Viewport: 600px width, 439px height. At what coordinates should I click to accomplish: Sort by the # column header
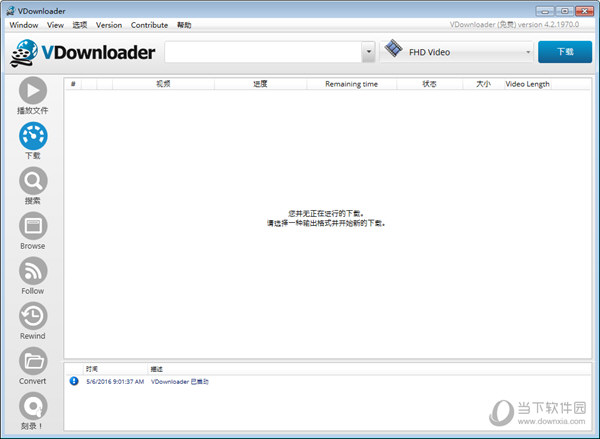point(73,84)
